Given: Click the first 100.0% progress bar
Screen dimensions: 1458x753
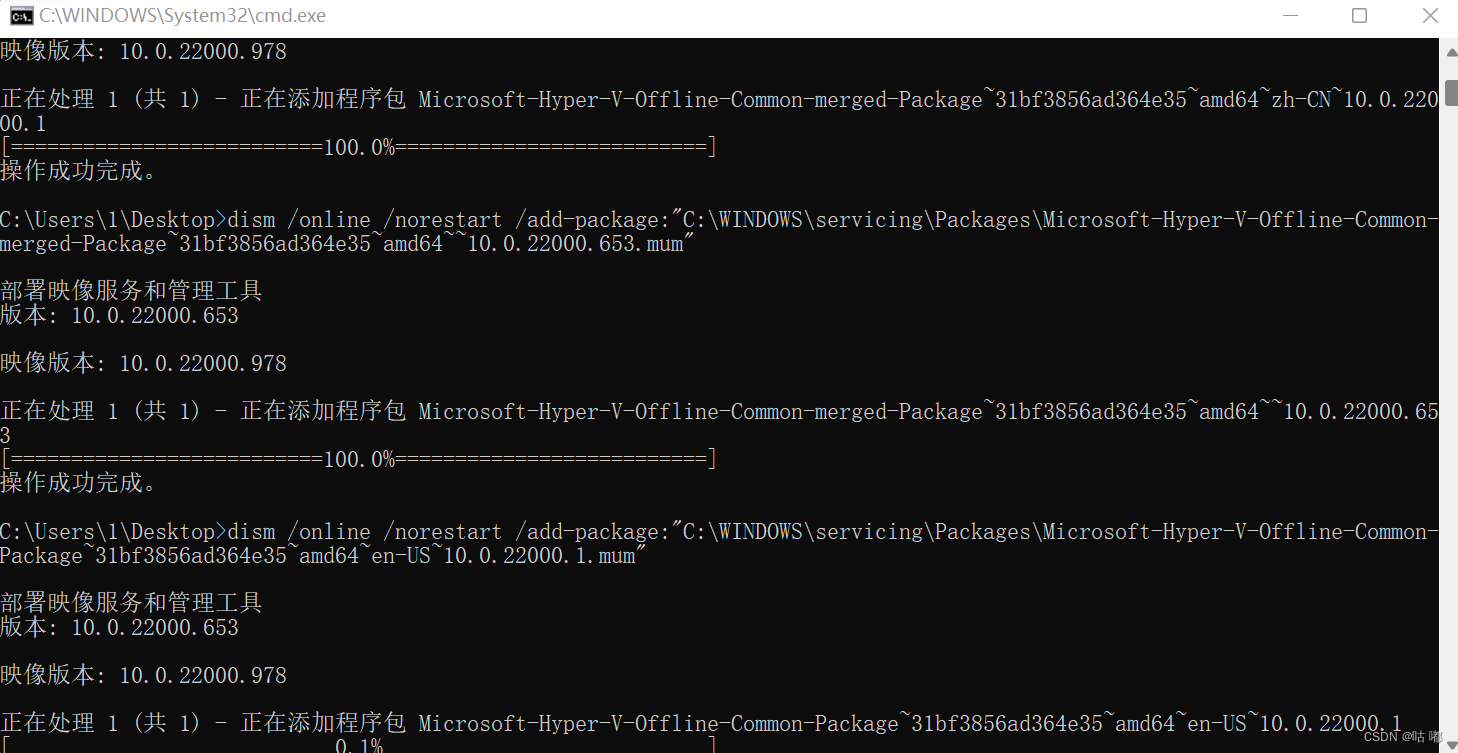Looking at the screenshot, I should [x=358, y=147].
